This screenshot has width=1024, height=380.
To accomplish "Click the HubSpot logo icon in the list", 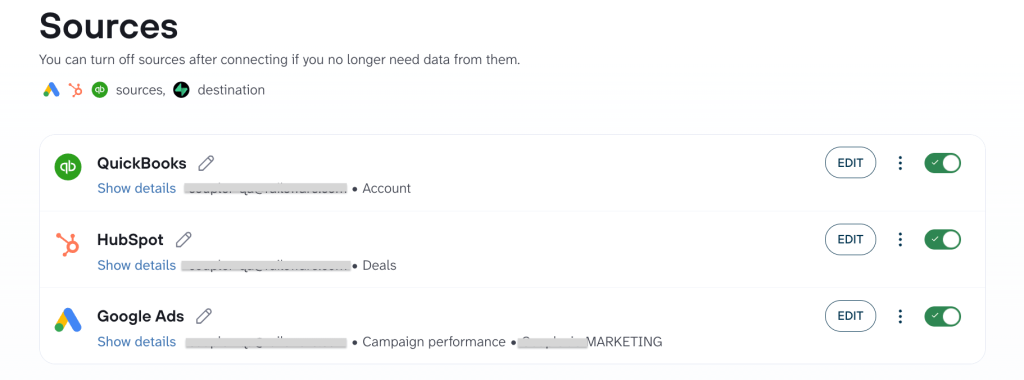I will (x=68, y=244).
